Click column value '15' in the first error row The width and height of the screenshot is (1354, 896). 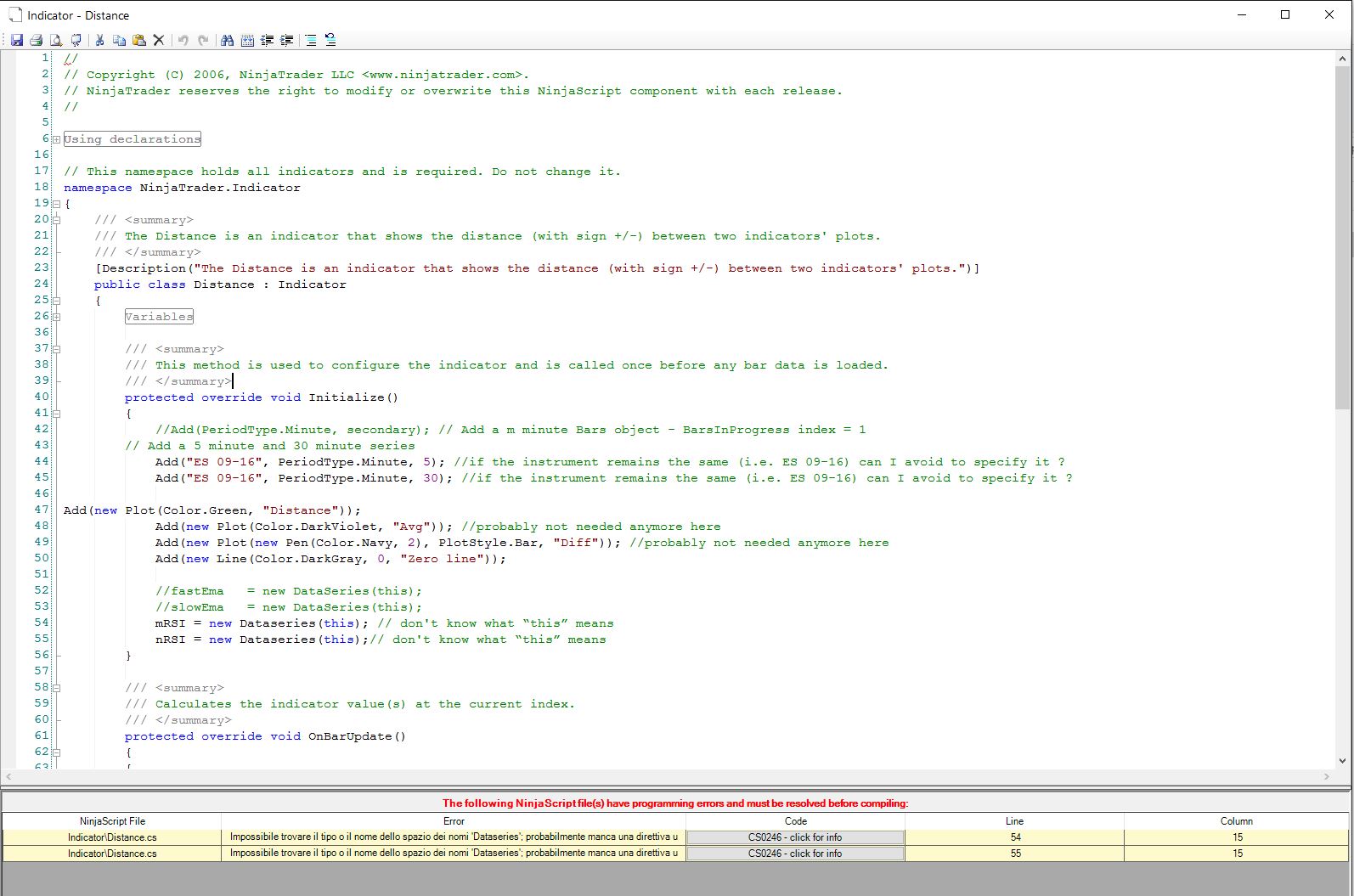tap(1238, 837)
